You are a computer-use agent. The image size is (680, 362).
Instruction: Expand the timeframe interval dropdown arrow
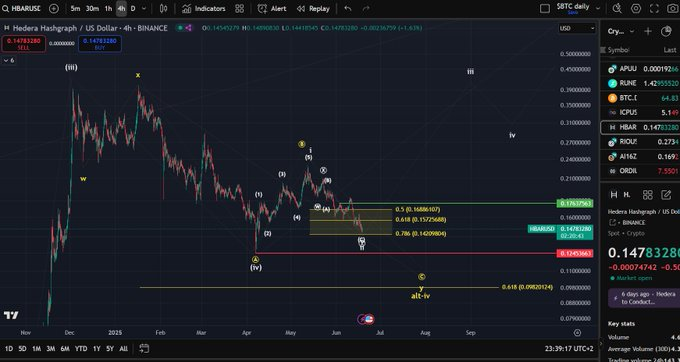click(144, 9)
